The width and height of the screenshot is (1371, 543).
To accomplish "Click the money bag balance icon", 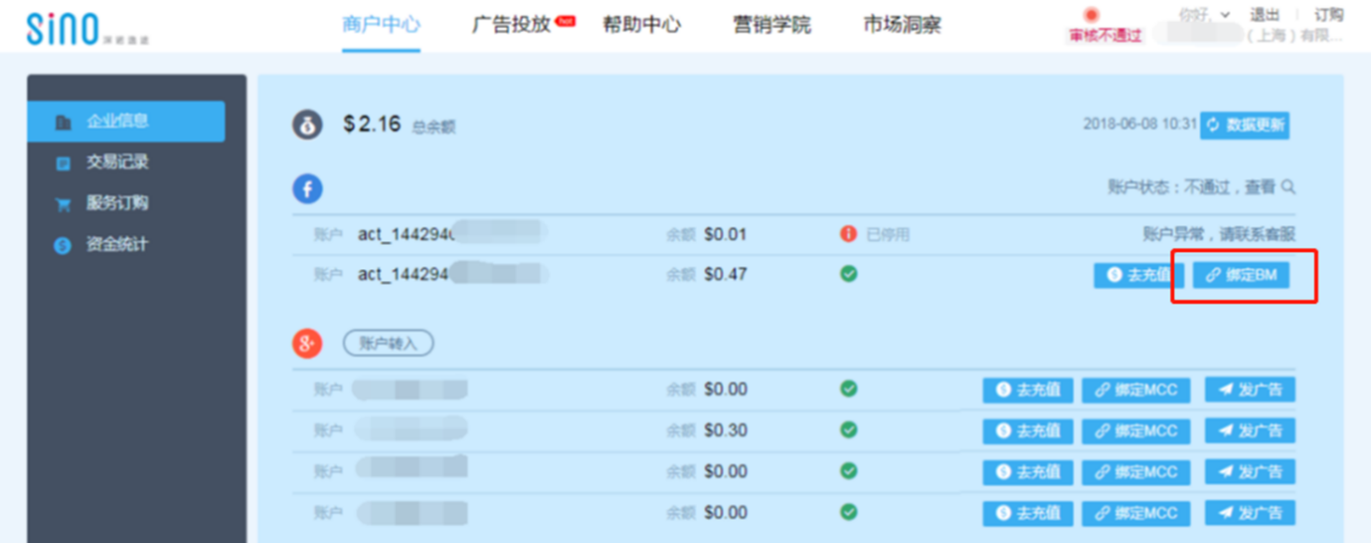I will pyautogui.click(x=307, y=125).
